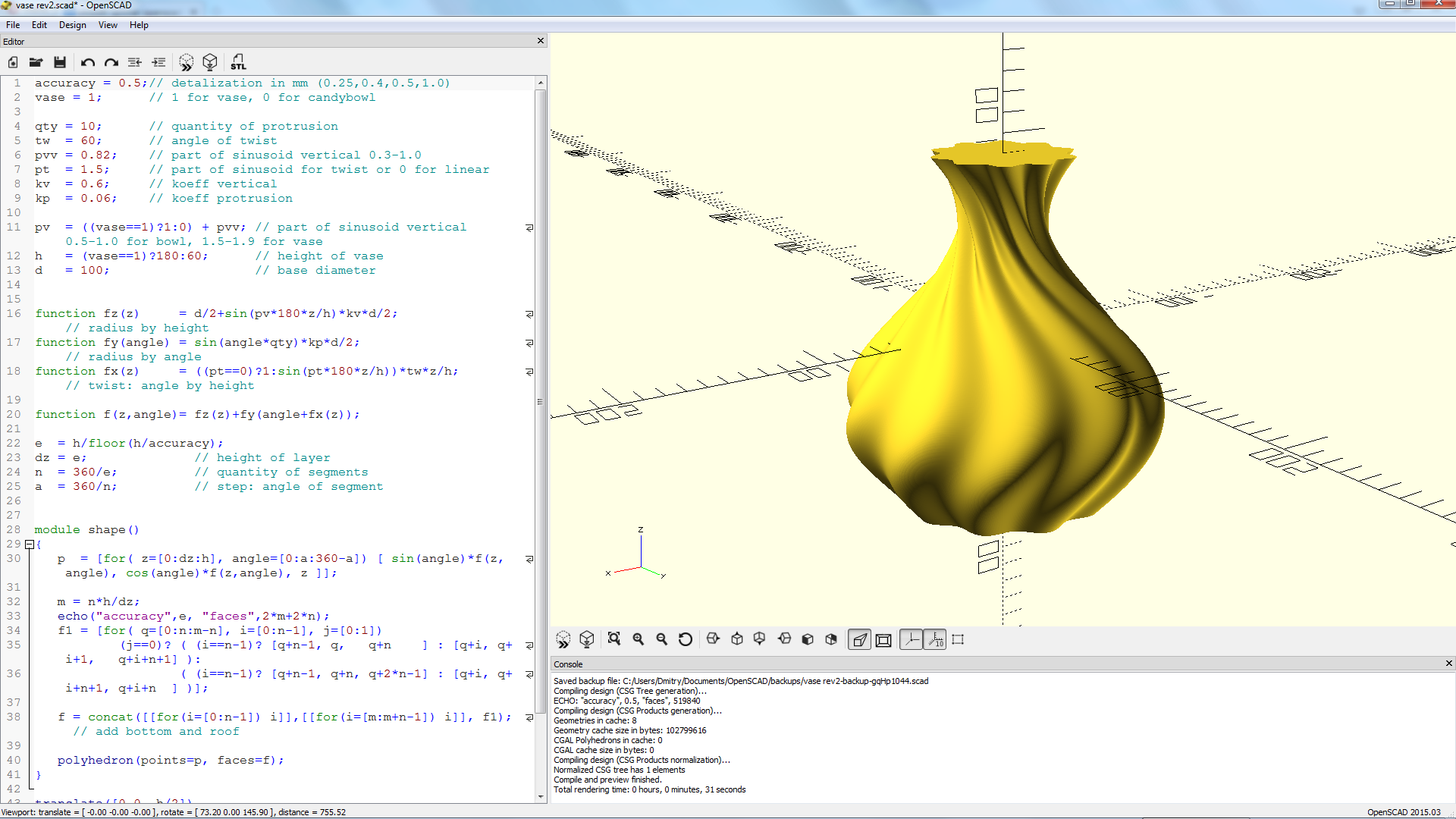Switch to the Right view
The image size is (1456, 819).
(713, 639)
